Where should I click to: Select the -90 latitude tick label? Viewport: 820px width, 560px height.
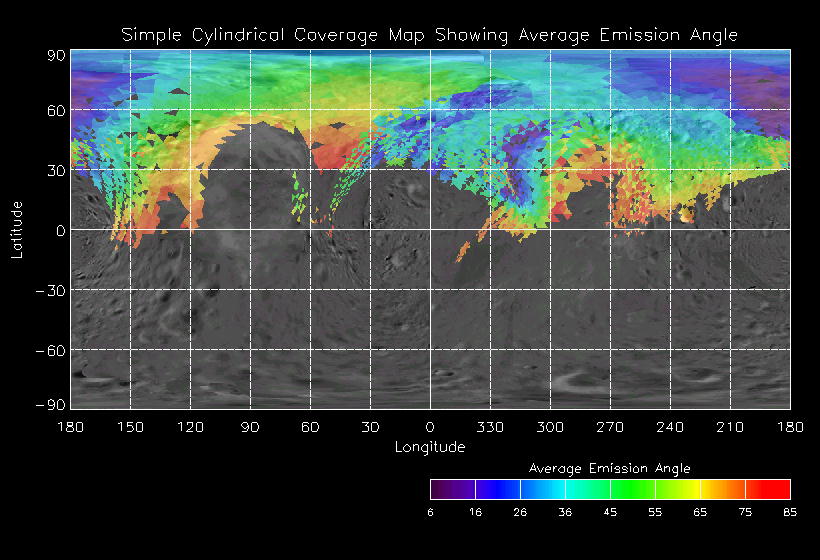[48, 404]
